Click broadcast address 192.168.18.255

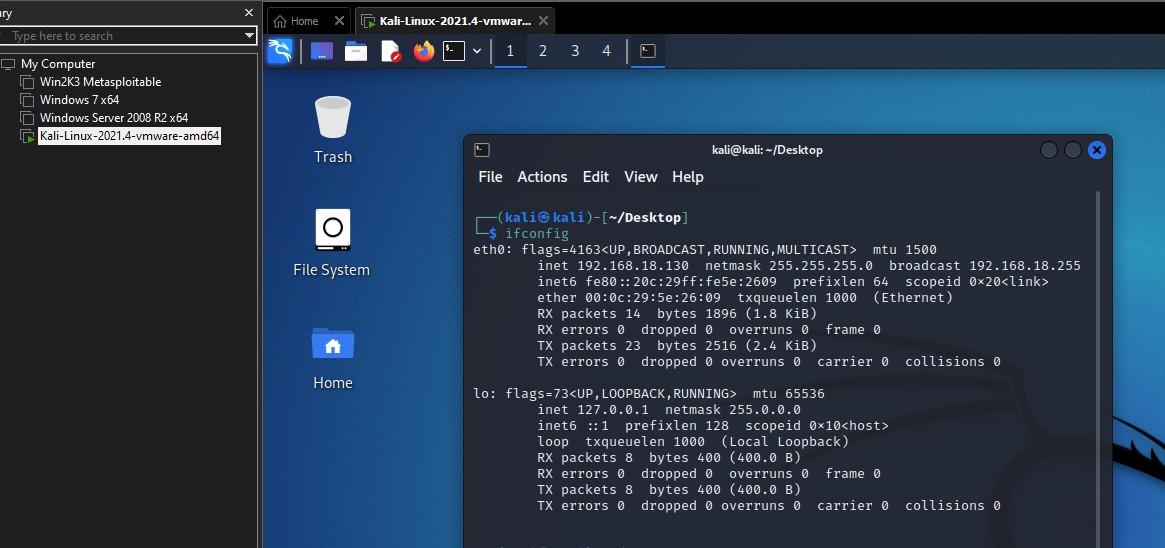[x=1025, y=266]
